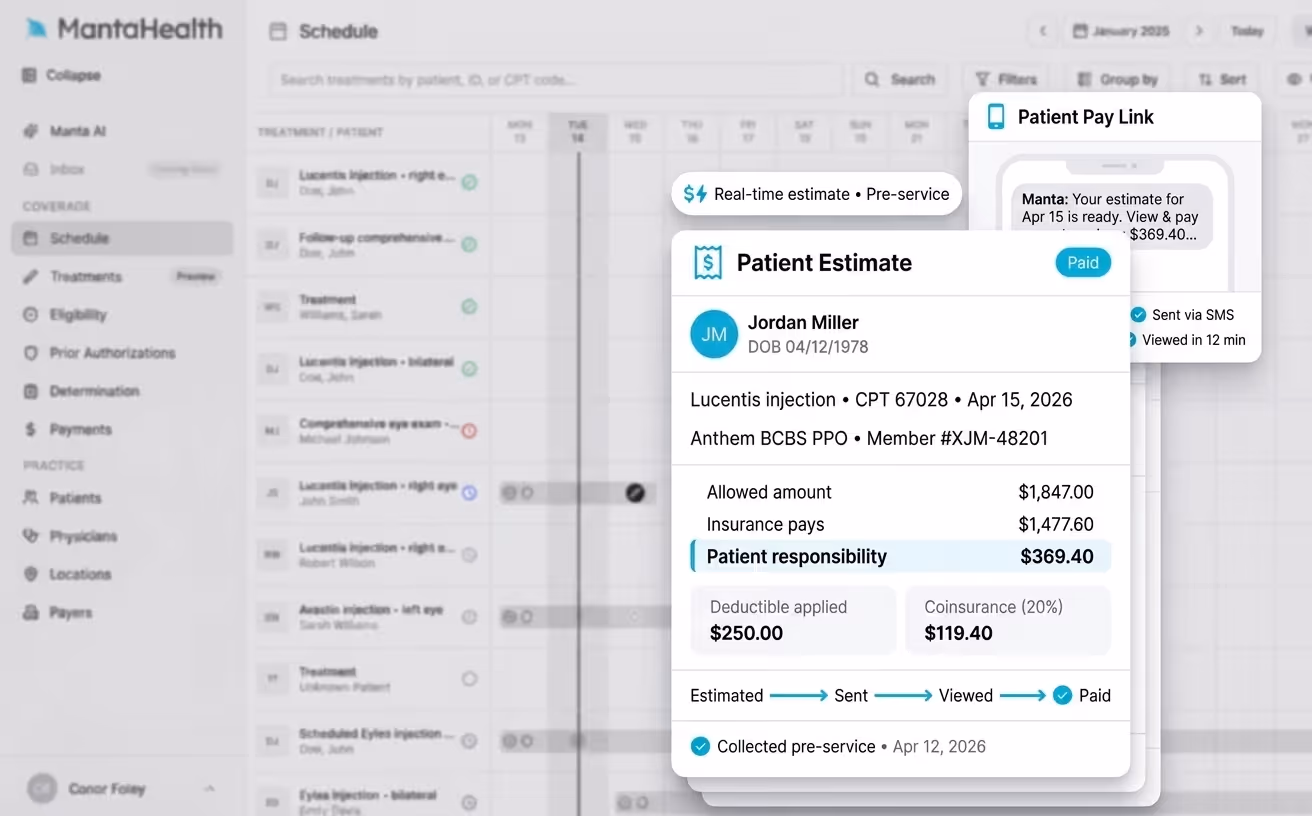The image size is (1312, 816).
Task: Click the receipt icon beside Patient Estimate
Action: tap(707, 263)
